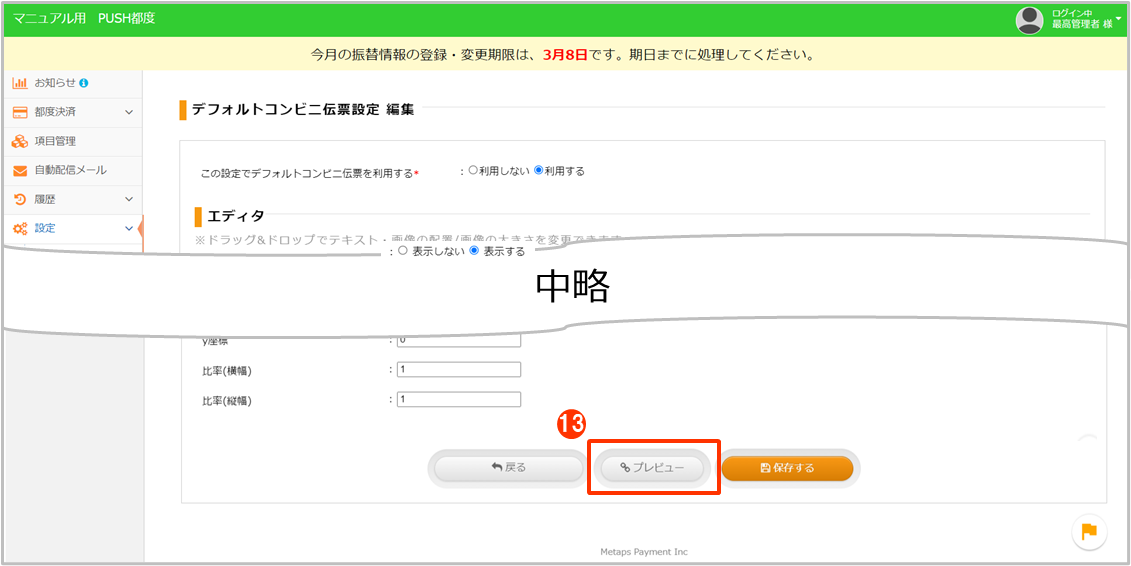The image size is (1131, 566).
Task: Select the 表示しない radio option
Action: 403,252
